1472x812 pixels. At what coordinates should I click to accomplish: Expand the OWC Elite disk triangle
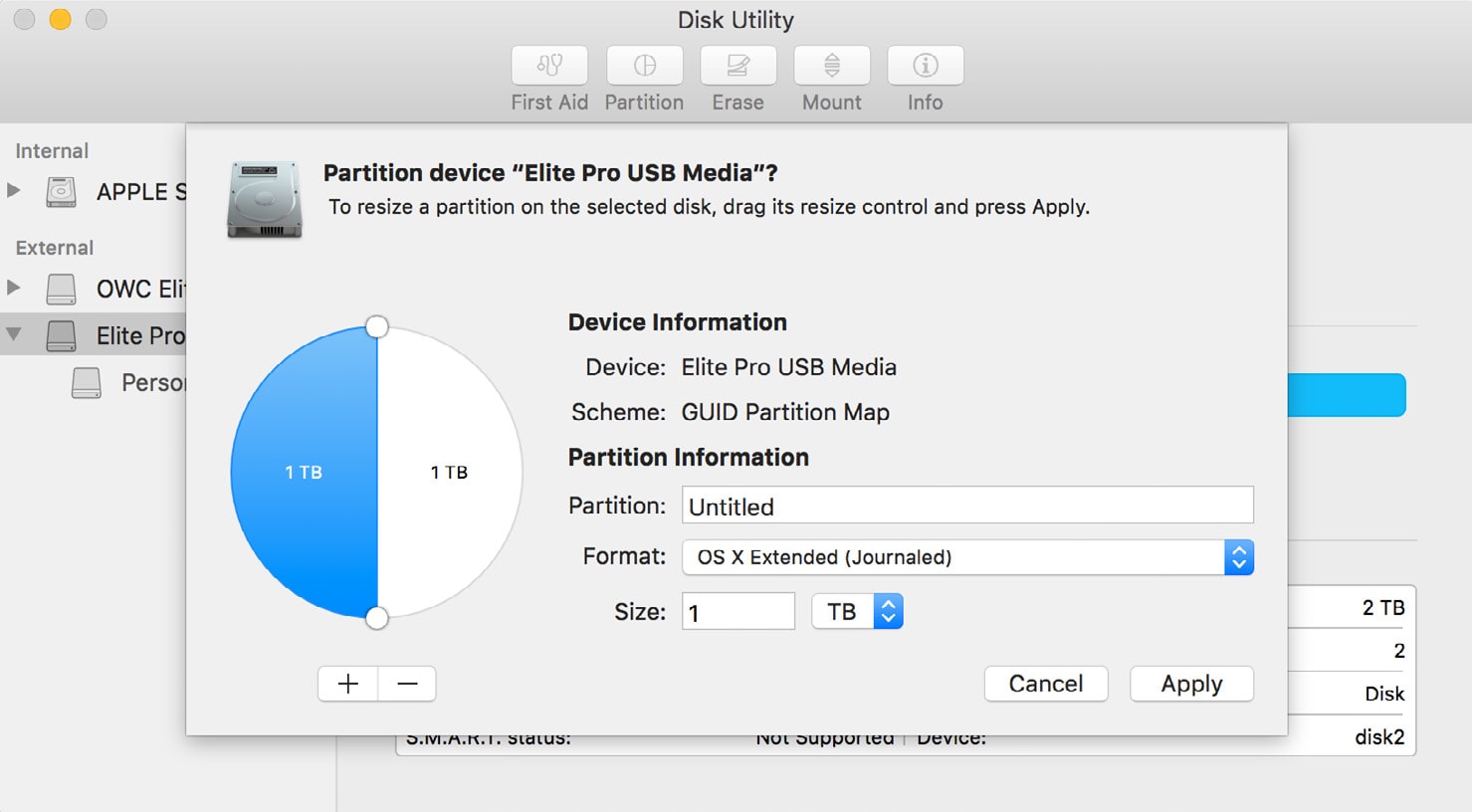(x=14, y=288)
